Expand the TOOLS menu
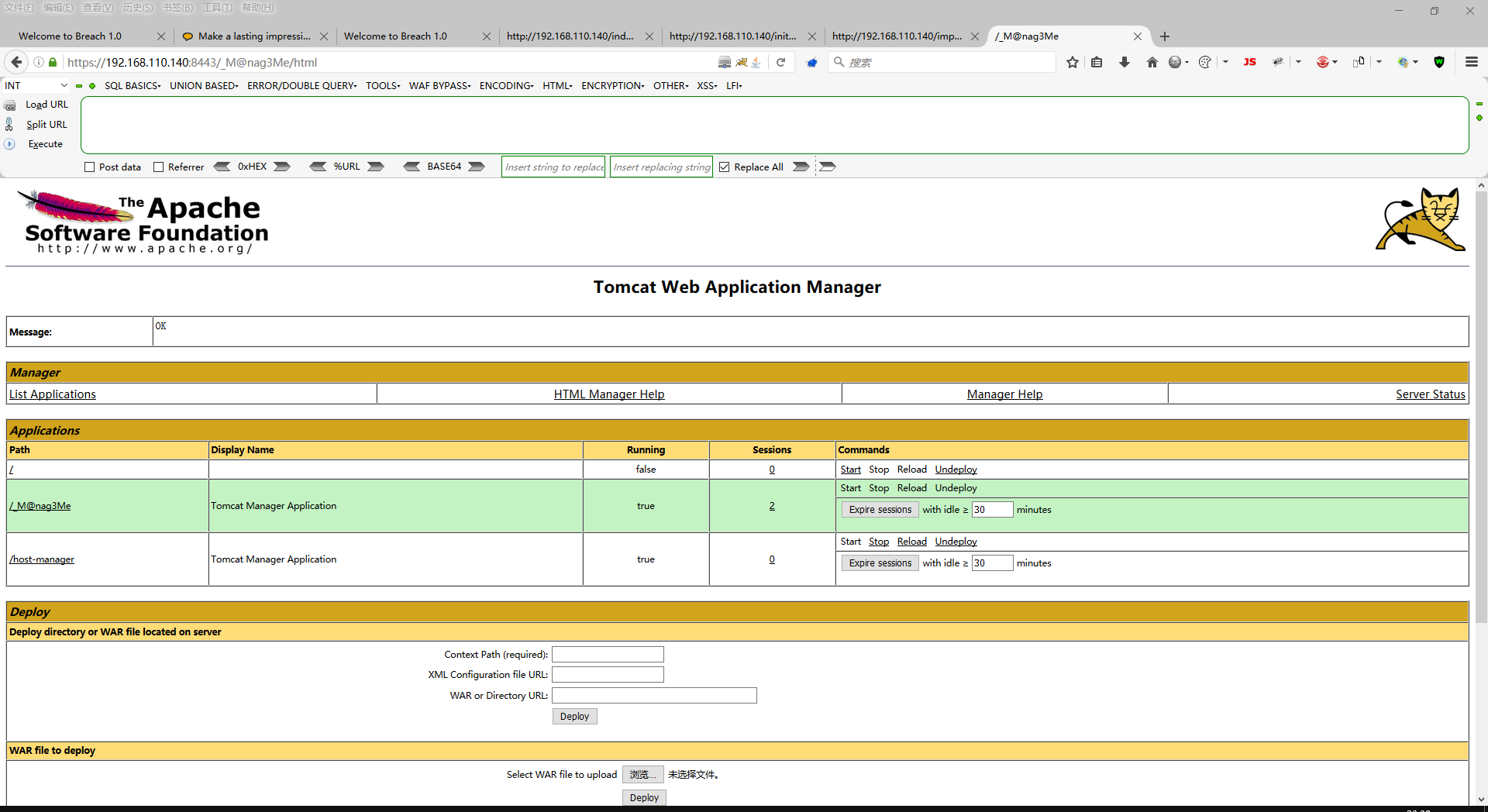The image size is (1488, 812). [383, 86]
